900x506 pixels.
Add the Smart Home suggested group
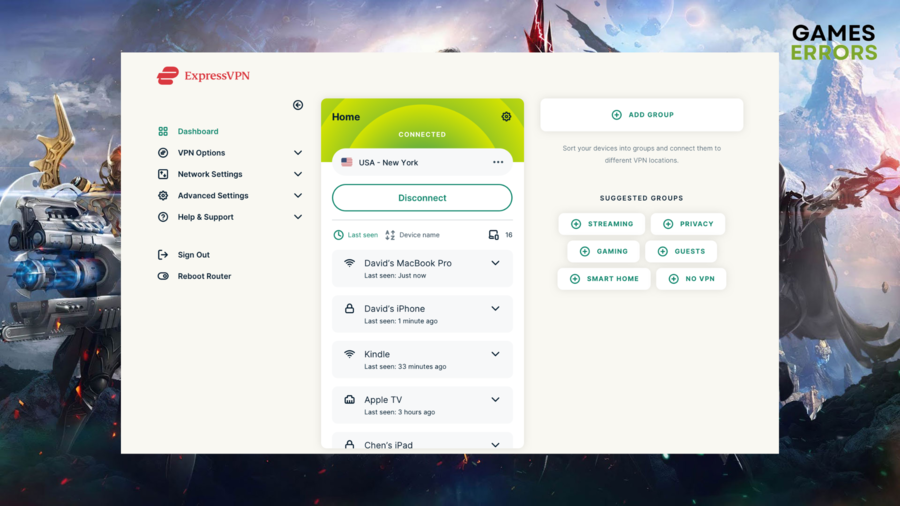(604, 279)
